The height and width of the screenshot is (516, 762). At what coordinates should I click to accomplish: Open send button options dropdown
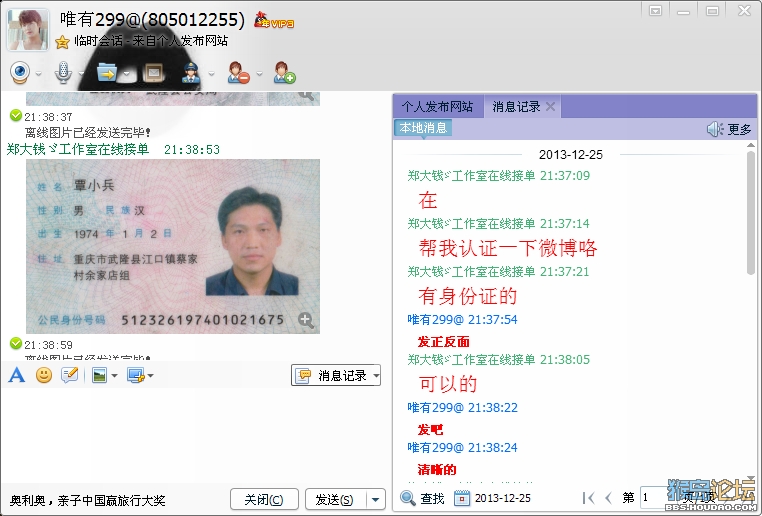coord(376,499)
